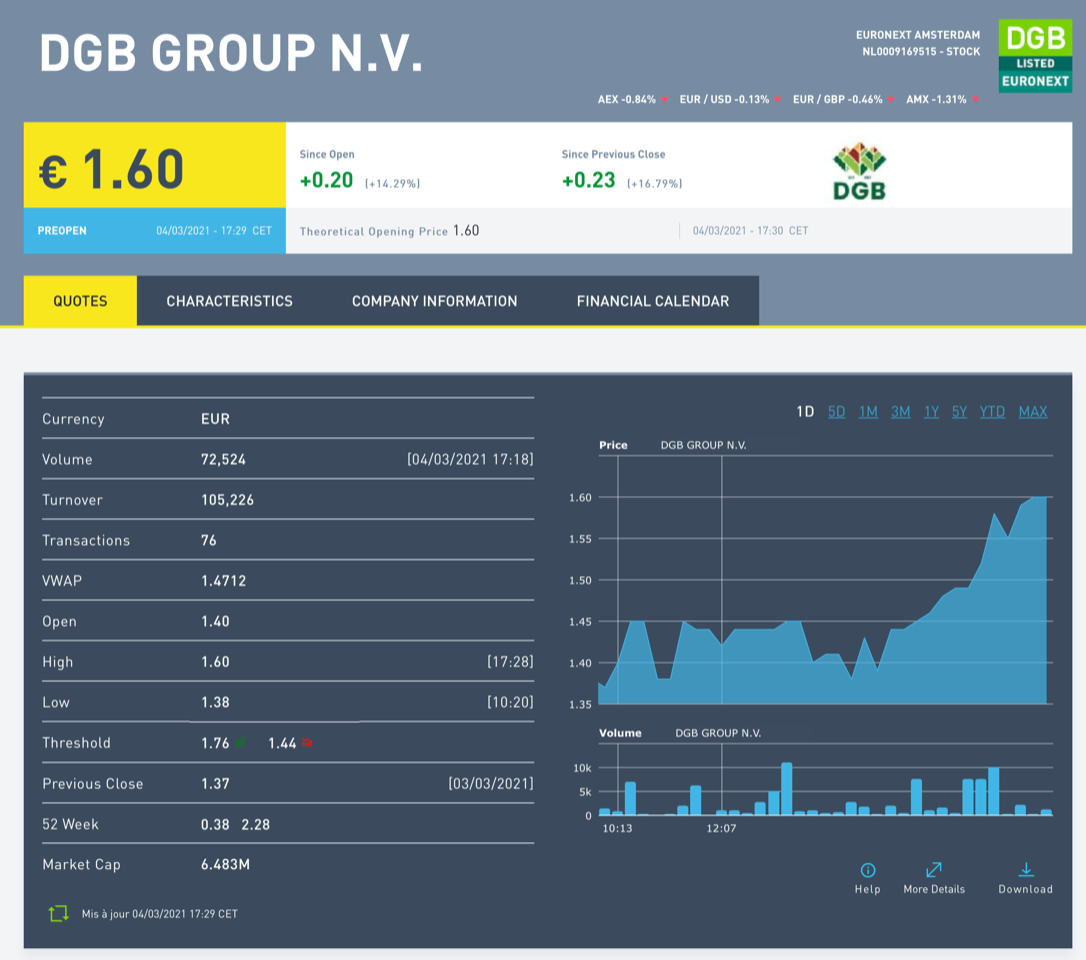The height and width of the screenshot is (960, 1086).
Task: Click the Market Cap value 6.483M
Action: click(x=225, y=864)
